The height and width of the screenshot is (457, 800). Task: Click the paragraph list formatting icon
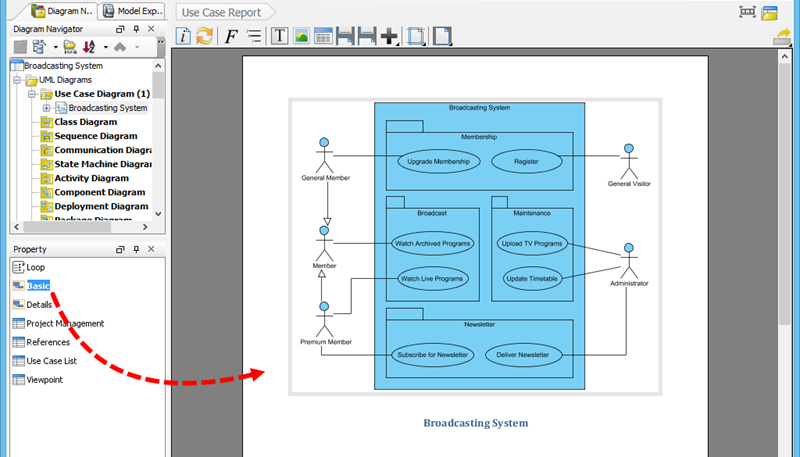coord(254,36)
